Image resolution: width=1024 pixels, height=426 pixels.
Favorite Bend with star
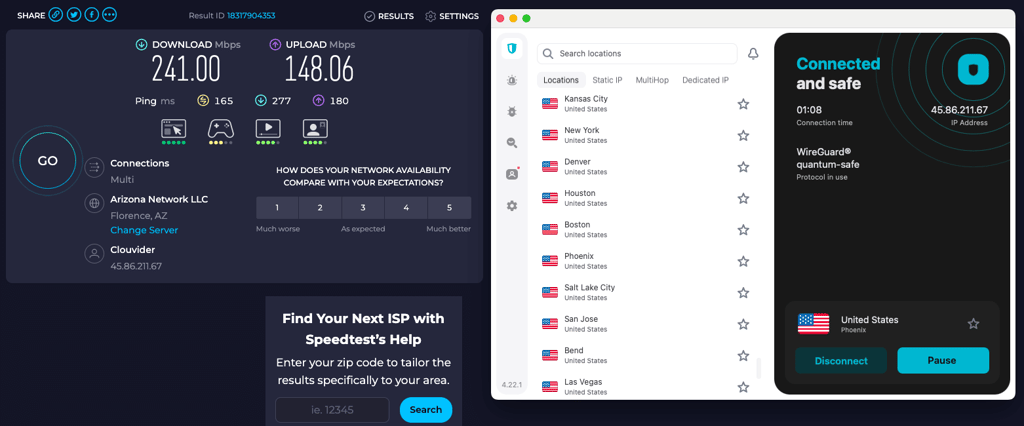(x=743, y=355)
